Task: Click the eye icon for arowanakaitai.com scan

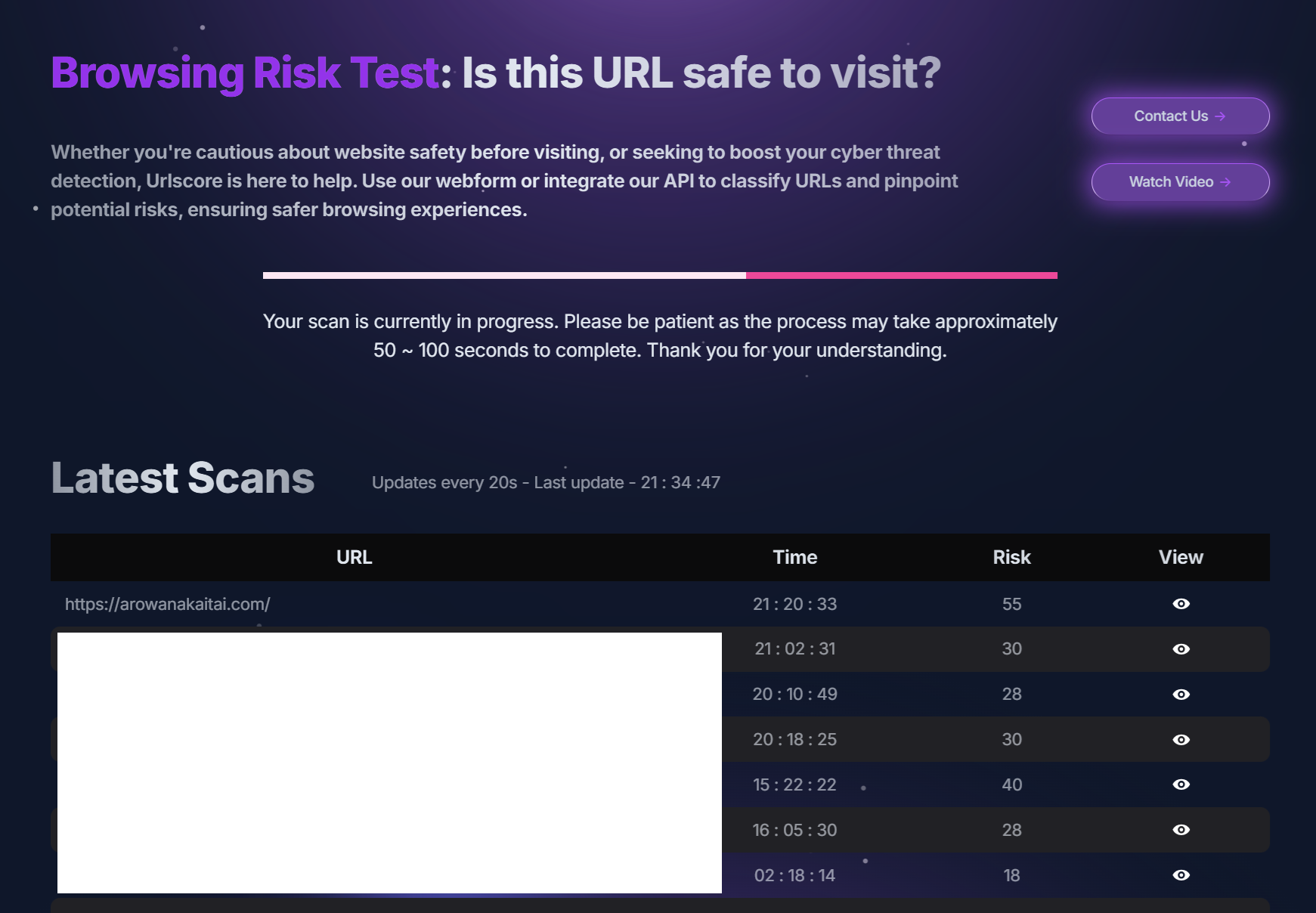Action: tap(1181, 604)
